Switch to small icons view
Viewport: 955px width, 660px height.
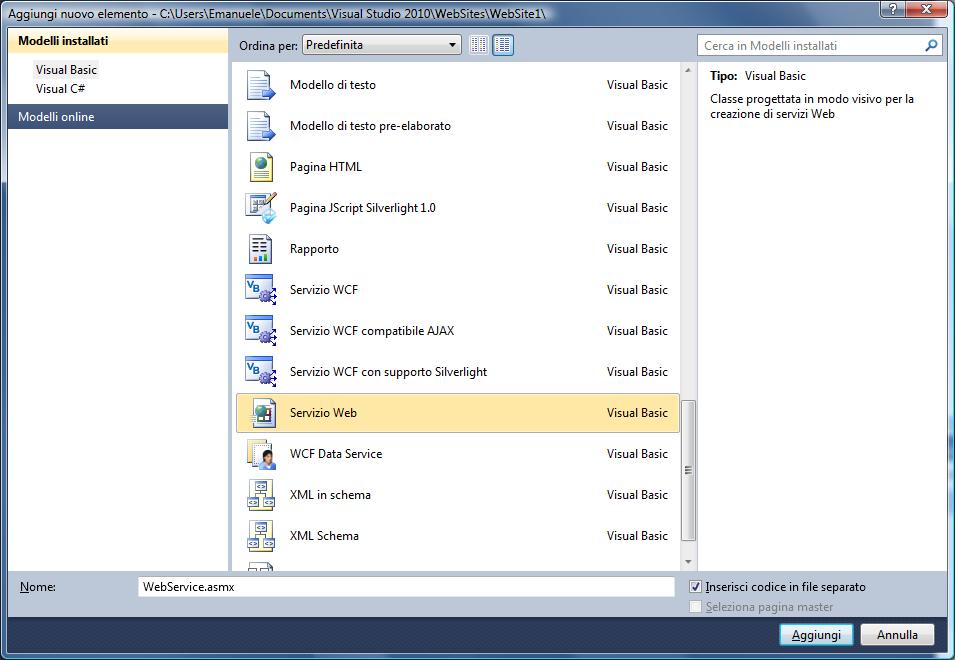[479, 45]
